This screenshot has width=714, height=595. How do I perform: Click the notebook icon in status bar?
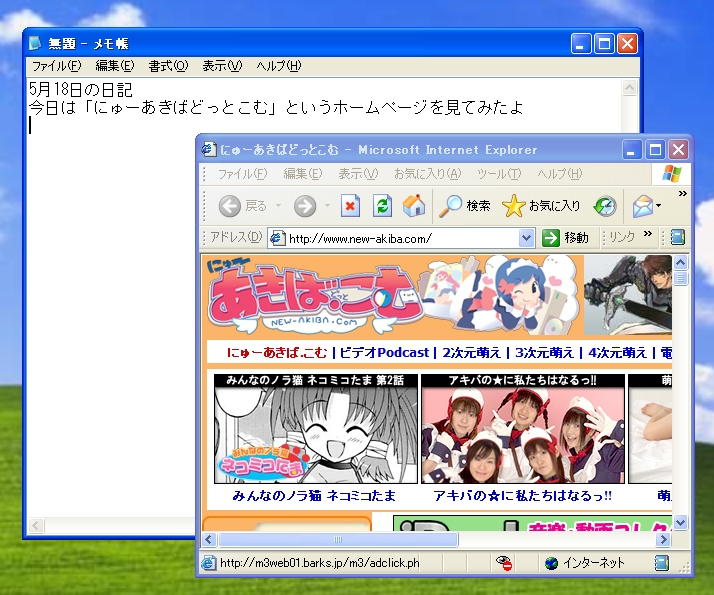662,563
